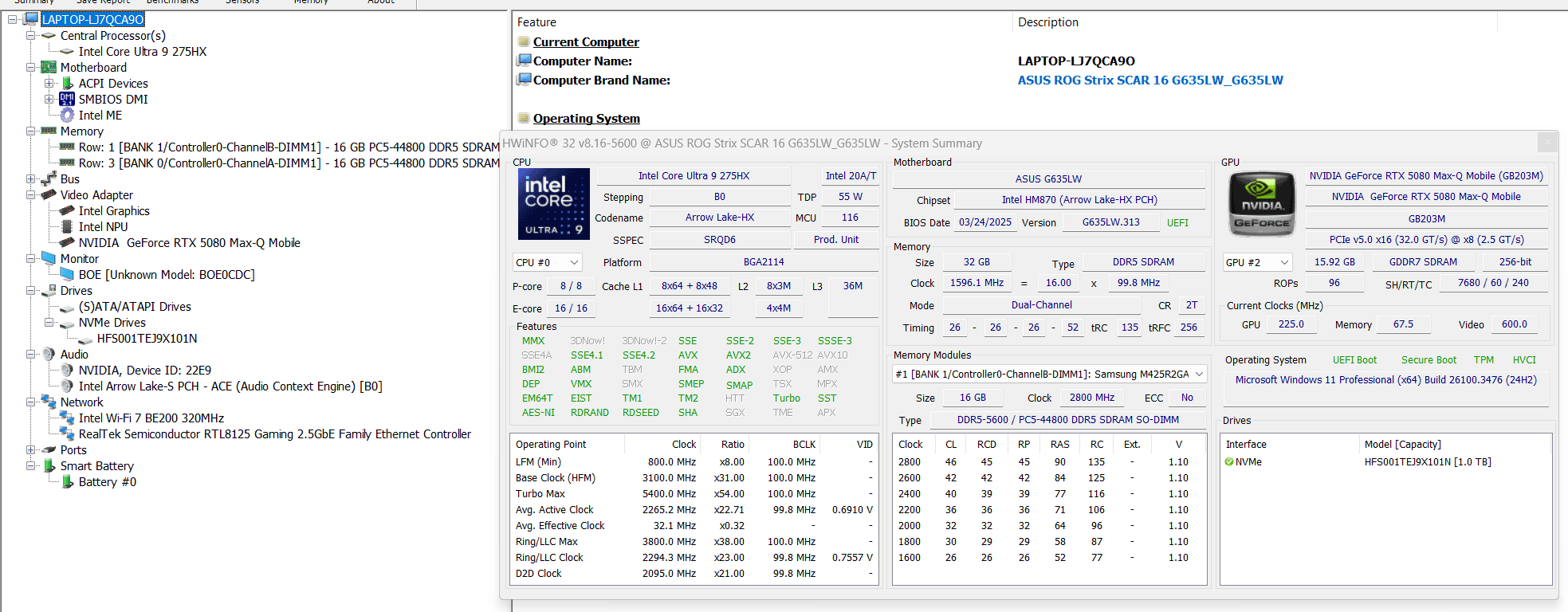Select (S)ATA/ATAPI Drives in the tree
The height and width of the screenshot is (612, 1568).
(x=135, y=307)
